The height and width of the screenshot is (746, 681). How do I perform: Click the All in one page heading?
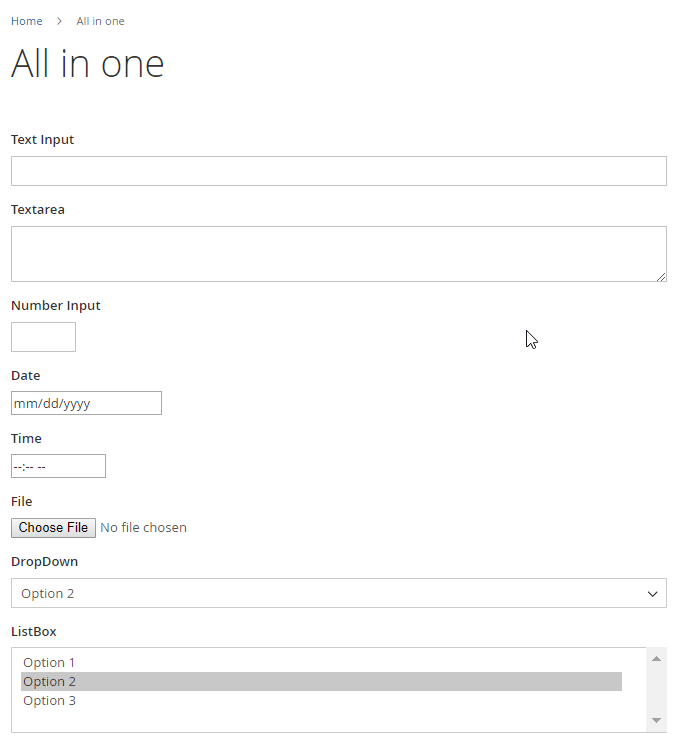pos(88,63)
